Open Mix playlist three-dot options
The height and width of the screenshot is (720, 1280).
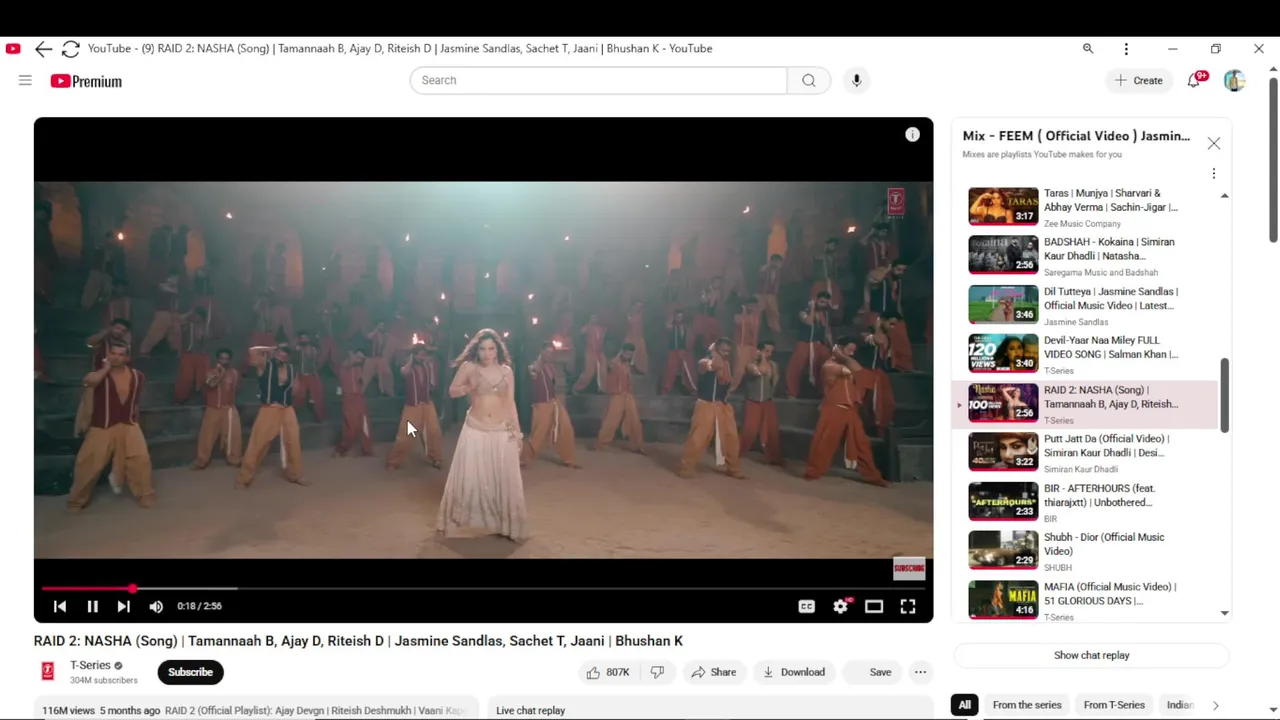[1214, 173]
